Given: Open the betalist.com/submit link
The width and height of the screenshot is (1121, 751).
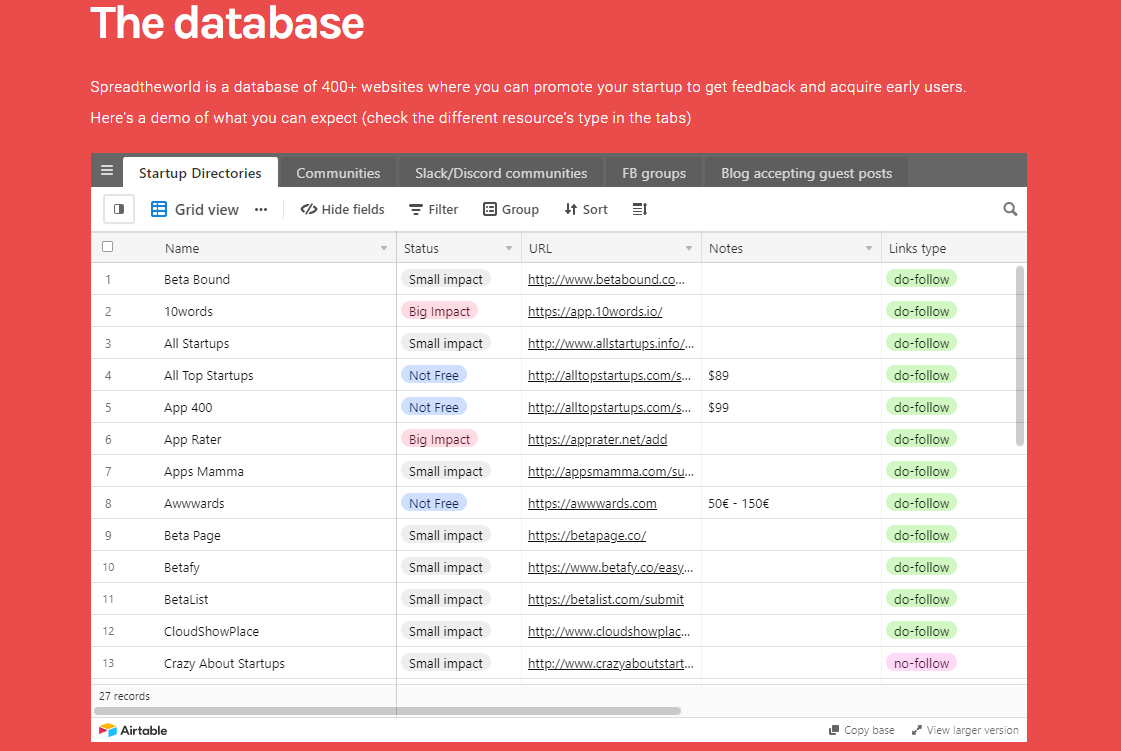Looking at the screenshot, I should pos(606,599).
